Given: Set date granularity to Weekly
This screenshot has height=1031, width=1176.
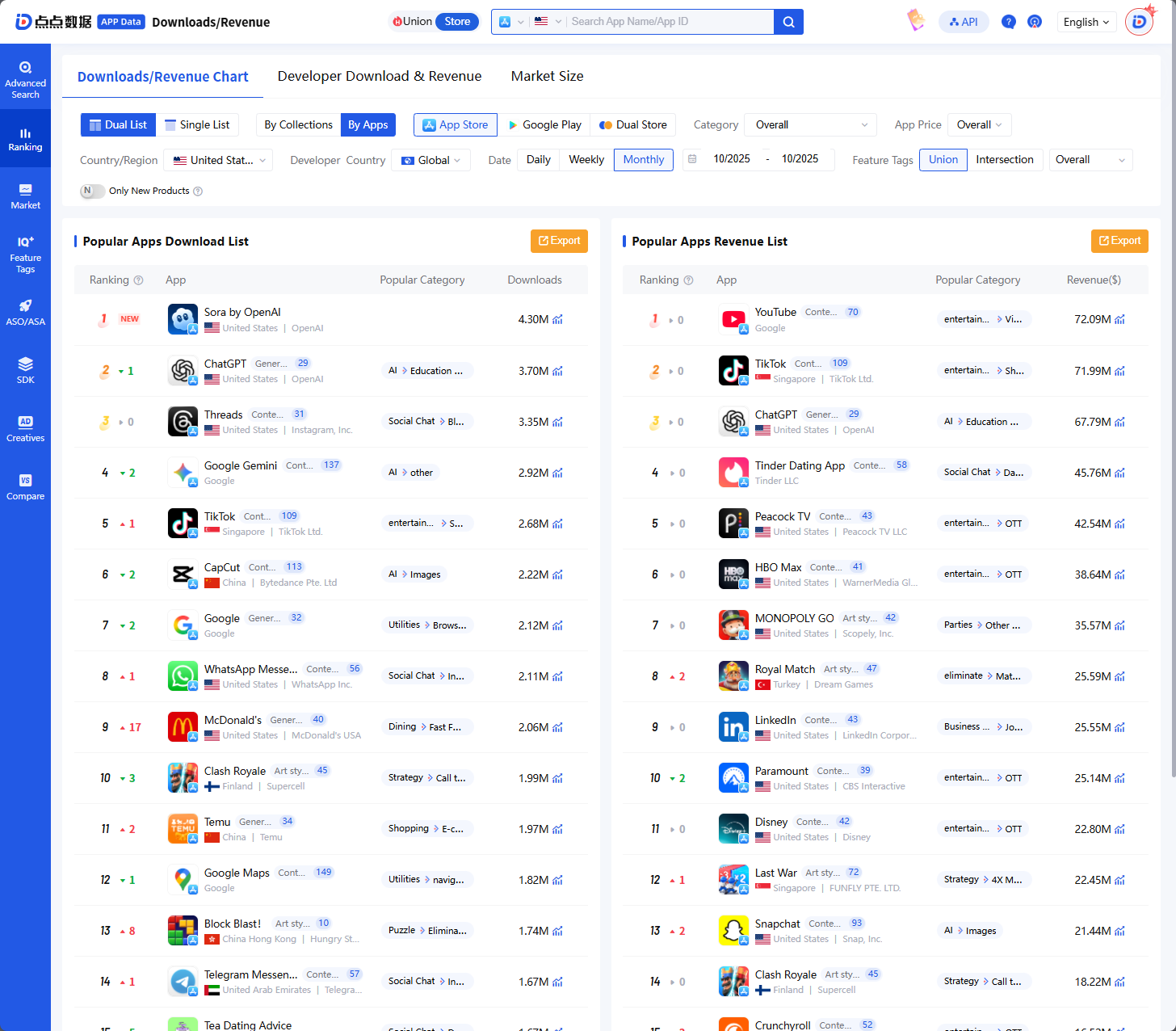Looking at the screenshot, I should 586,159.
